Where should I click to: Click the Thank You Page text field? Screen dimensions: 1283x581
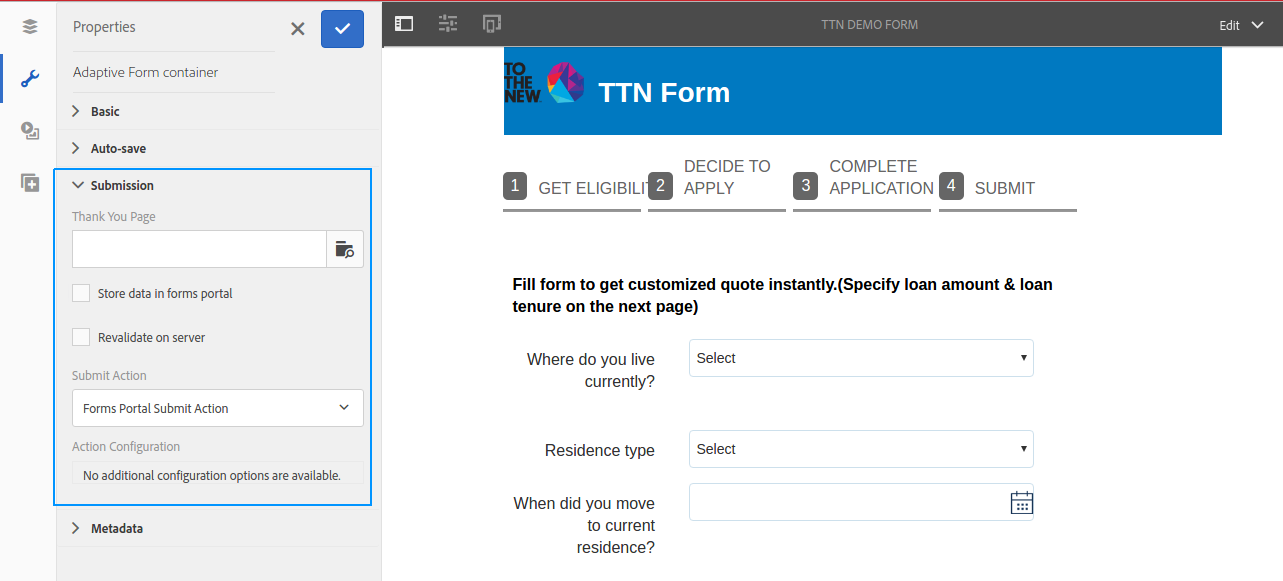tap(199, 249)
